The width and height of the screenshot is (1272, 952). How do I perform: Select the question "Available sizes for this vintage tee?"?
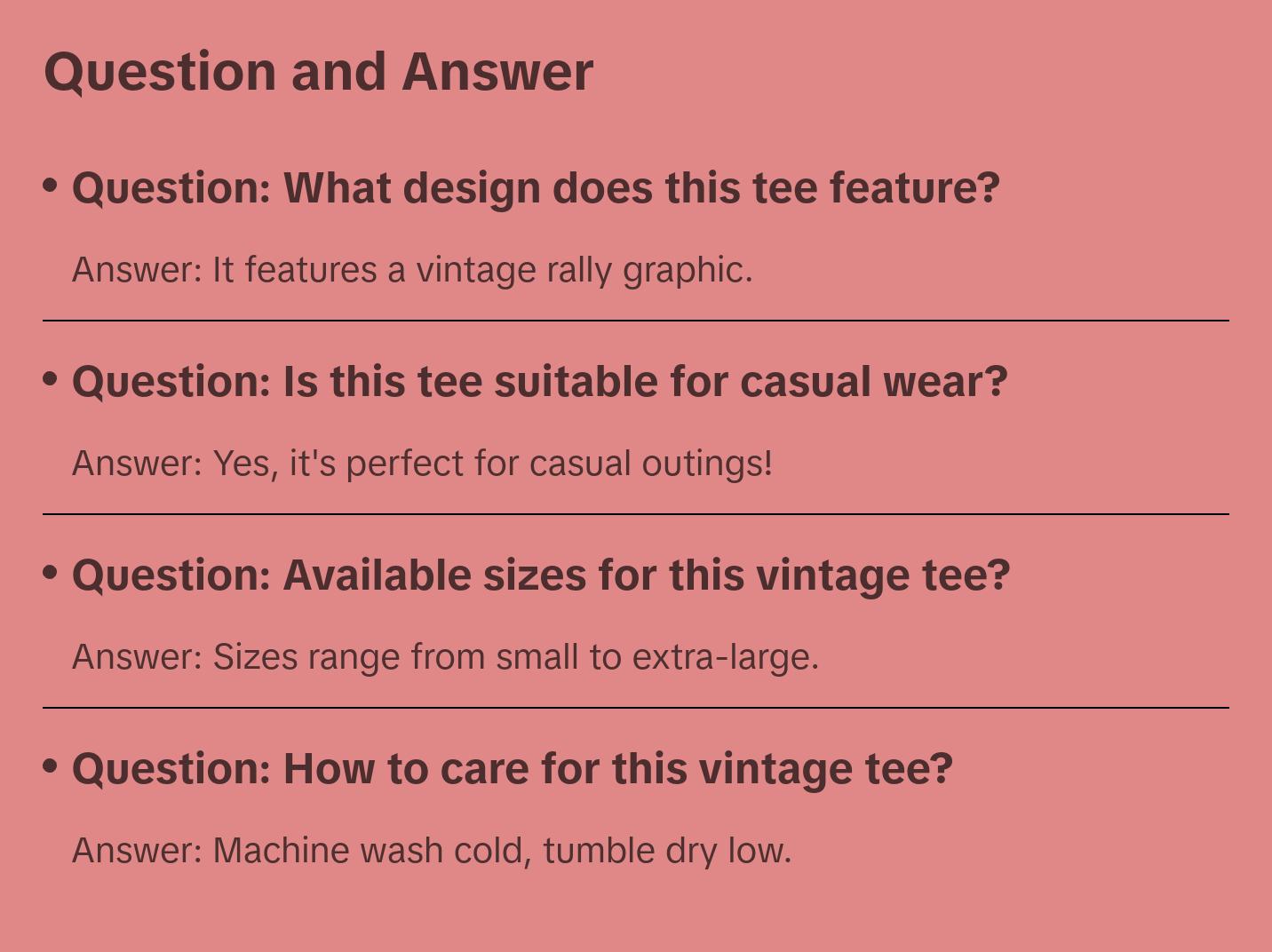coord(541,575)
